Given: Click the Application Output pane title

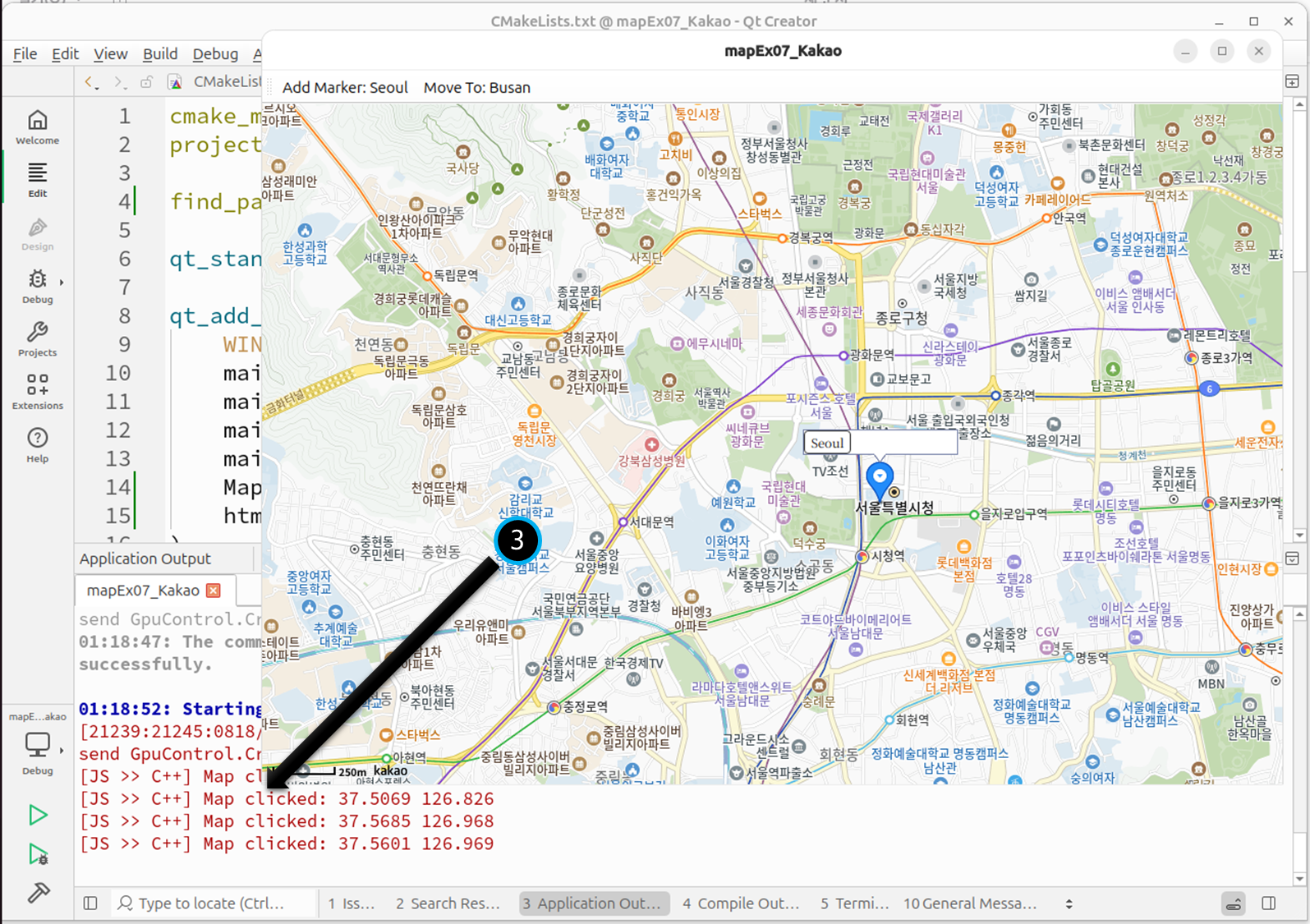Looking at the screenshot, I should pyautogui.click(x=145, y=559).
